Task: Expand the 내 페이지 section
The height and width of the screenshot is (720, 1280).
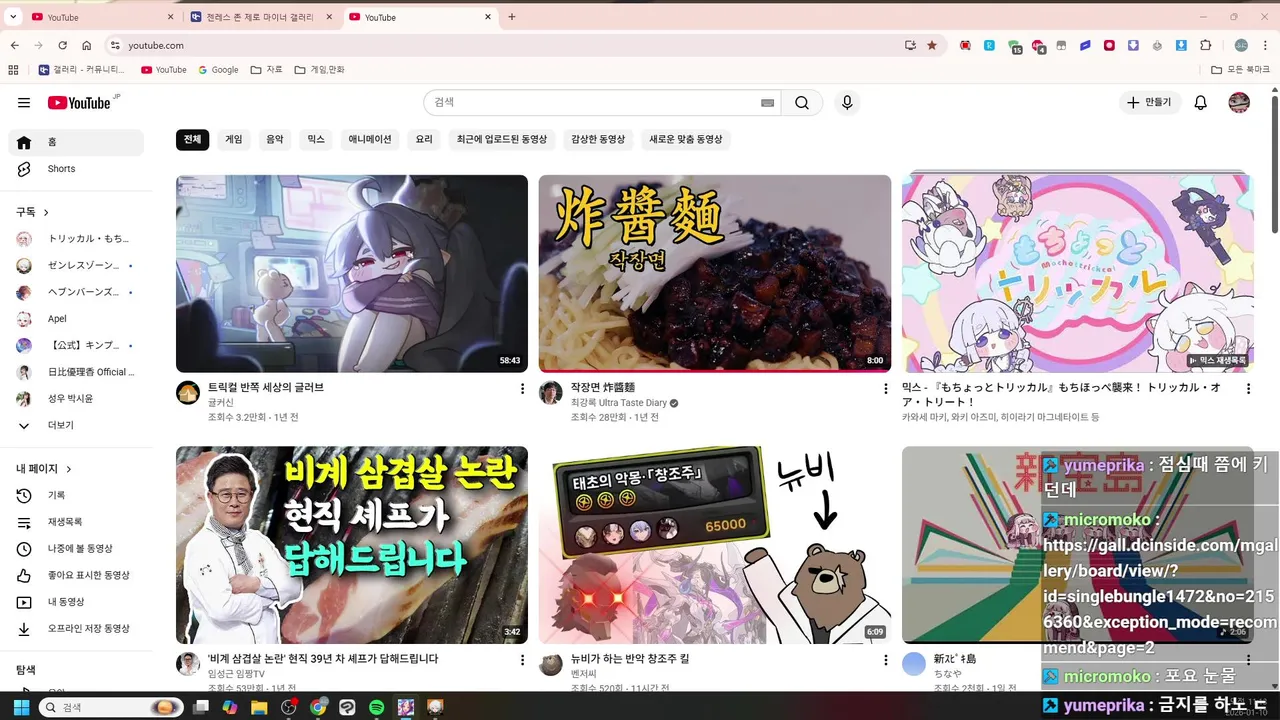Action: point(44,469)
